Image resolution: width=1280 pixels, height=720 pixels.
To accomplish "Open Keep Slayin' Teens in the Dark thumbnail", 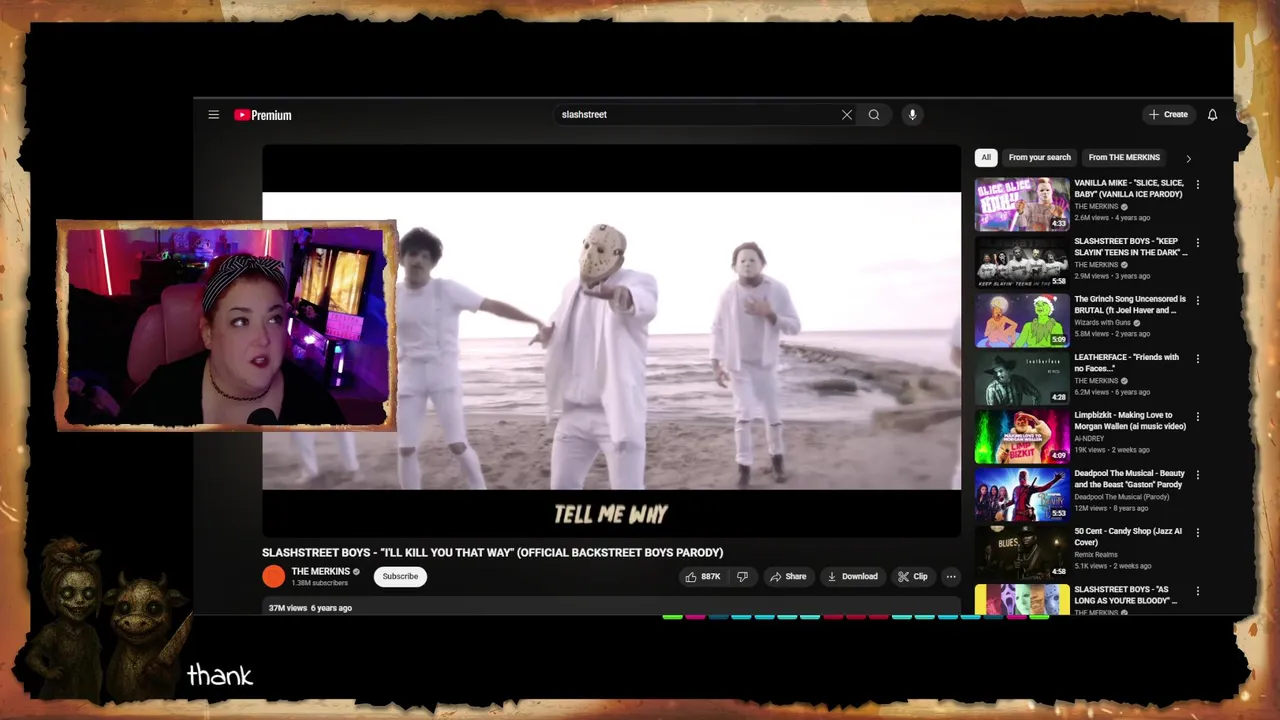I will [1022, 262].
